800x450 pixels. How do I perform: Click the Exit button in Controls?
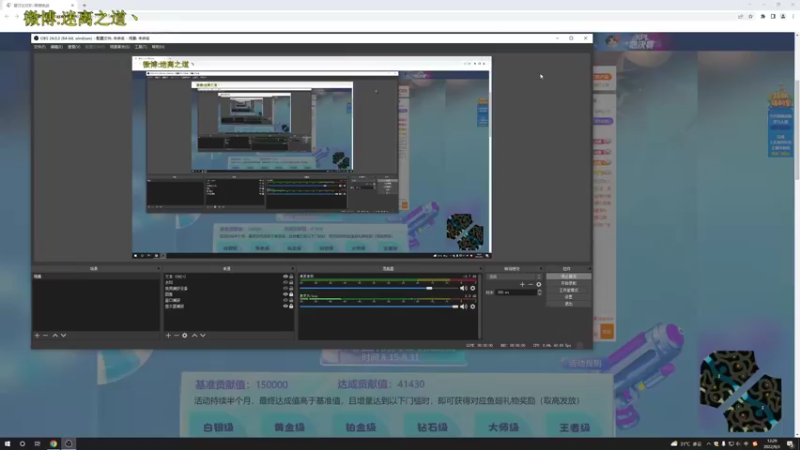tap(569, 304)
